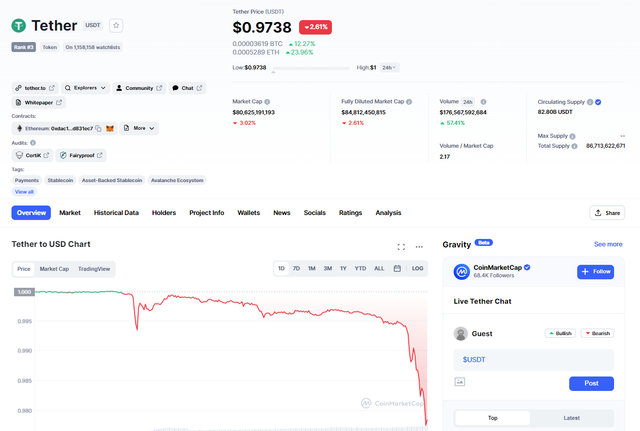The width and height of the screenshot is (640, 431).
Task: Show Circulating Supply info icon
Action: tap(590, 102)
